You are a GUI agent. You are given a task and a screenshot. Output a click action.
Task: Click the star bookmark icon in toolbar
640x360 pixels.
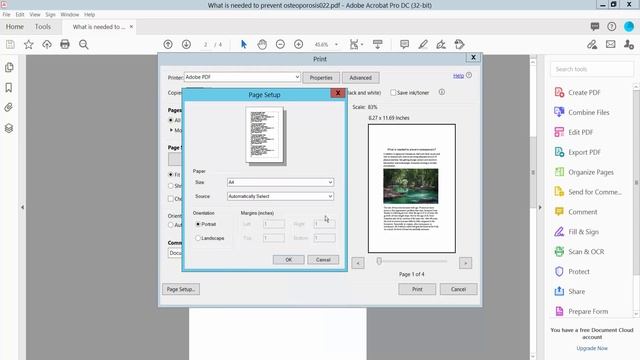pyautogui.click(x=29, y=44)
